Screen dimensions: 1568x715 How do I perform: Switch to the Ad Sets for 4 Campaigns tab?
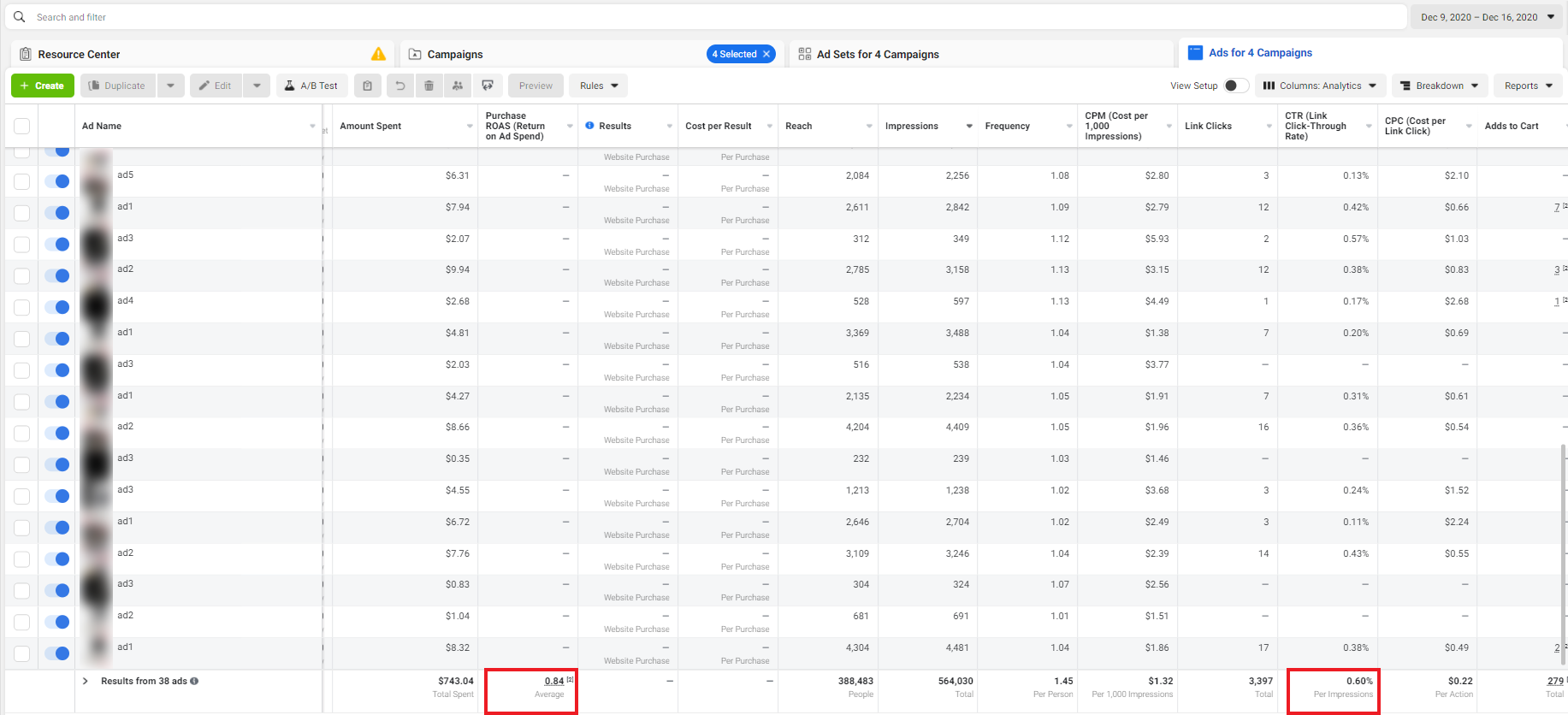(x=877, y=54)
